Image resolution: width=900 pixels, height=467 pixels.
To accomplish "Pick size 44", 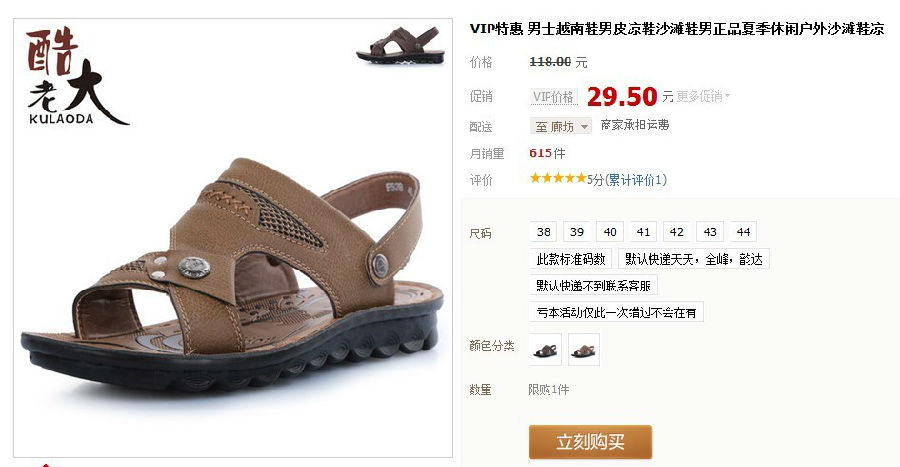I will pos(743,232).
